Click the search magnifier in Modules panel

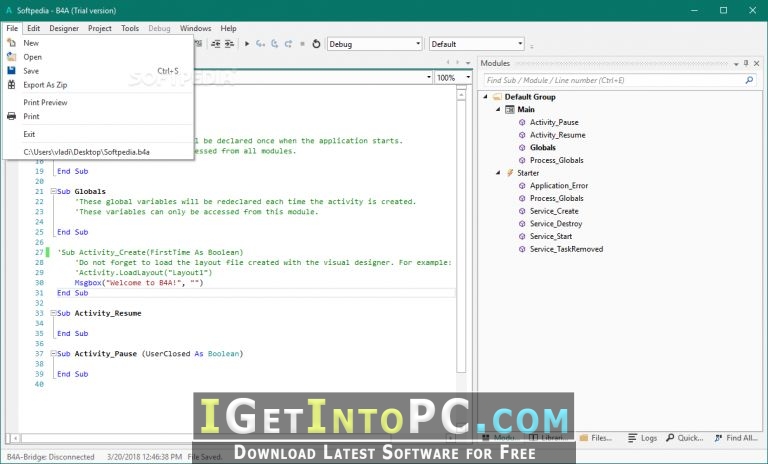point(749,80)
